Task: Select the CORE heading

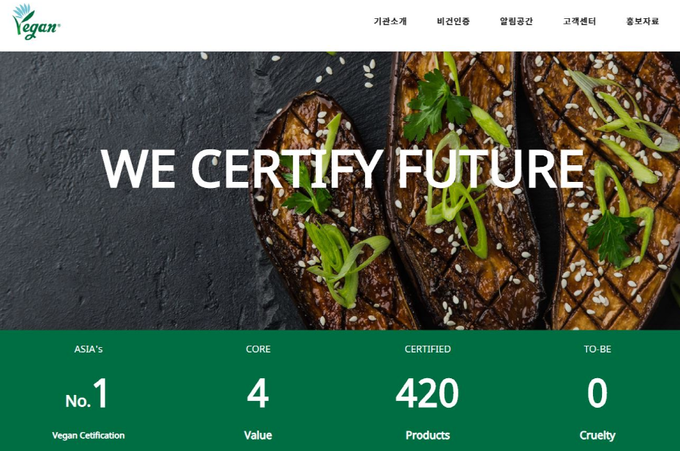Action: coord(258,349)
